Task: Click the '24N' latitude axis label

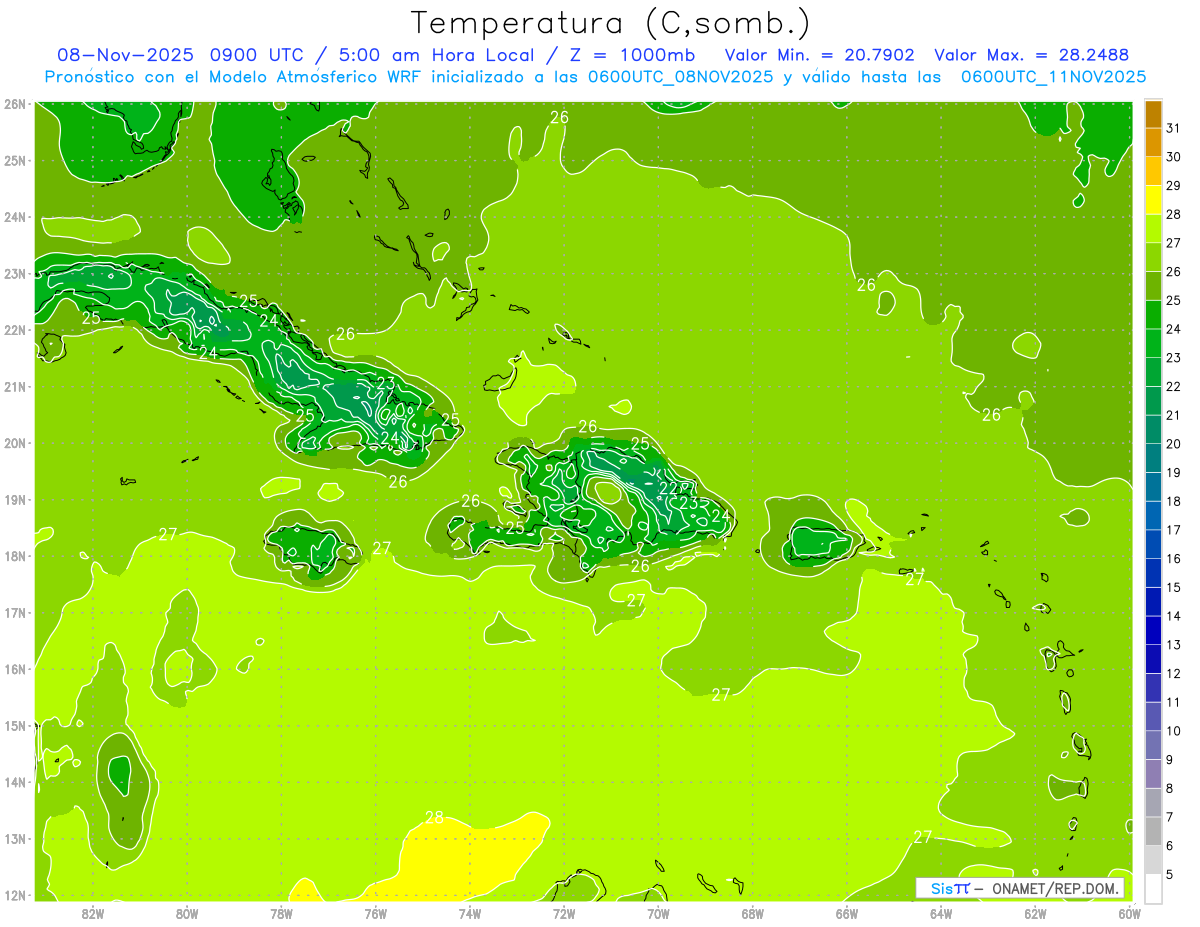Action: 14,217
